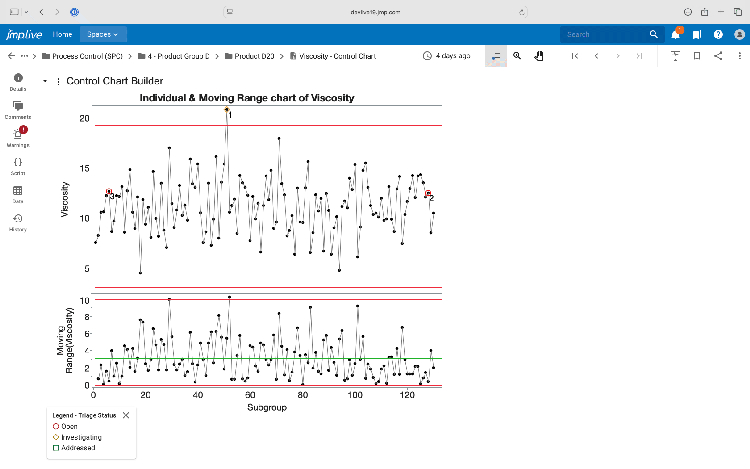Open the Script panel icon
The height and width of the screenshot is (469, 750).
(18, 163)
